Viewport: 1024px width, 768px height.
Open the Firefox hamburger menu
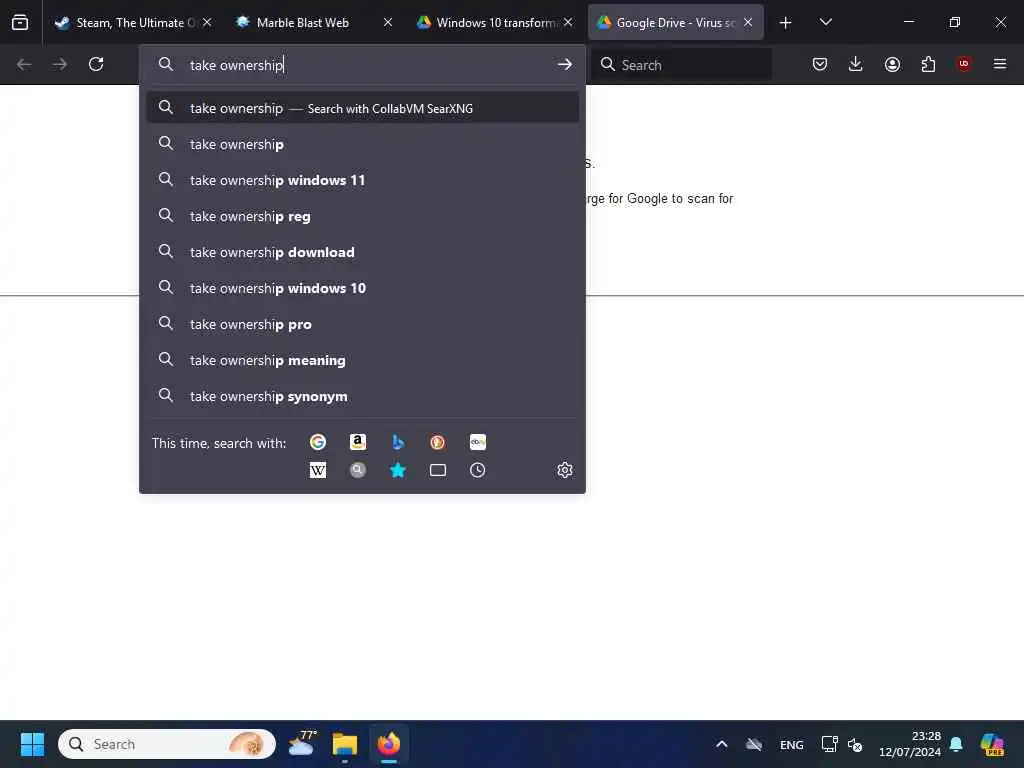1000,64
